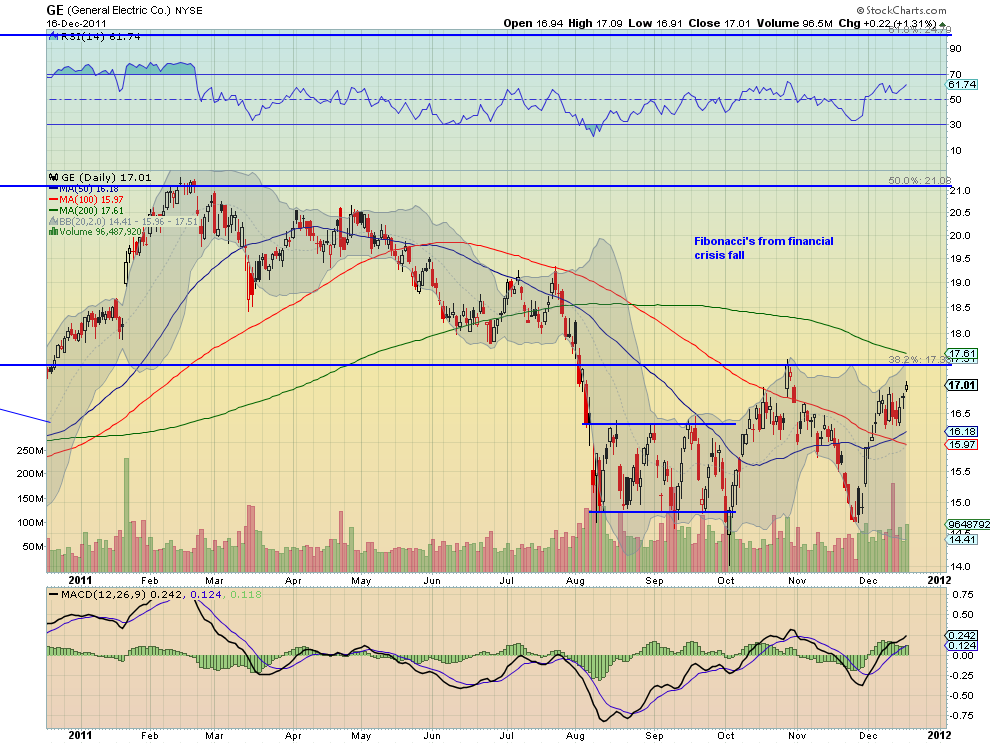The width and height of the screenshot is (990, 744).
Task: Click the candlestick icon beside GE (Daily)
Action: [x=54, y=177]
